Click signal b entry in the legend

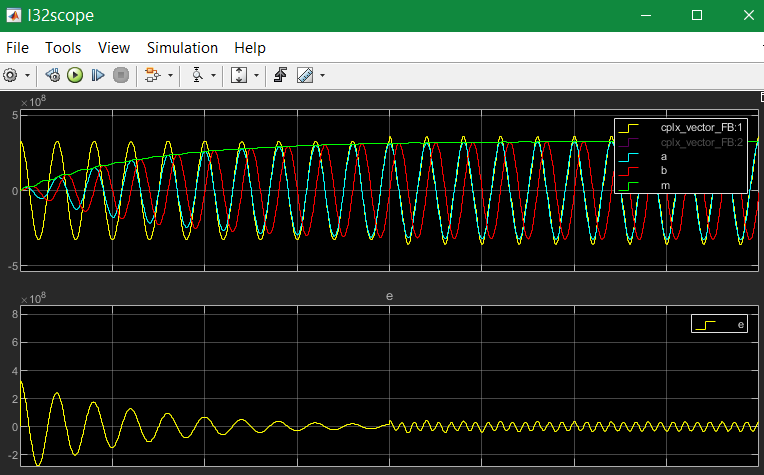point(665,171)
